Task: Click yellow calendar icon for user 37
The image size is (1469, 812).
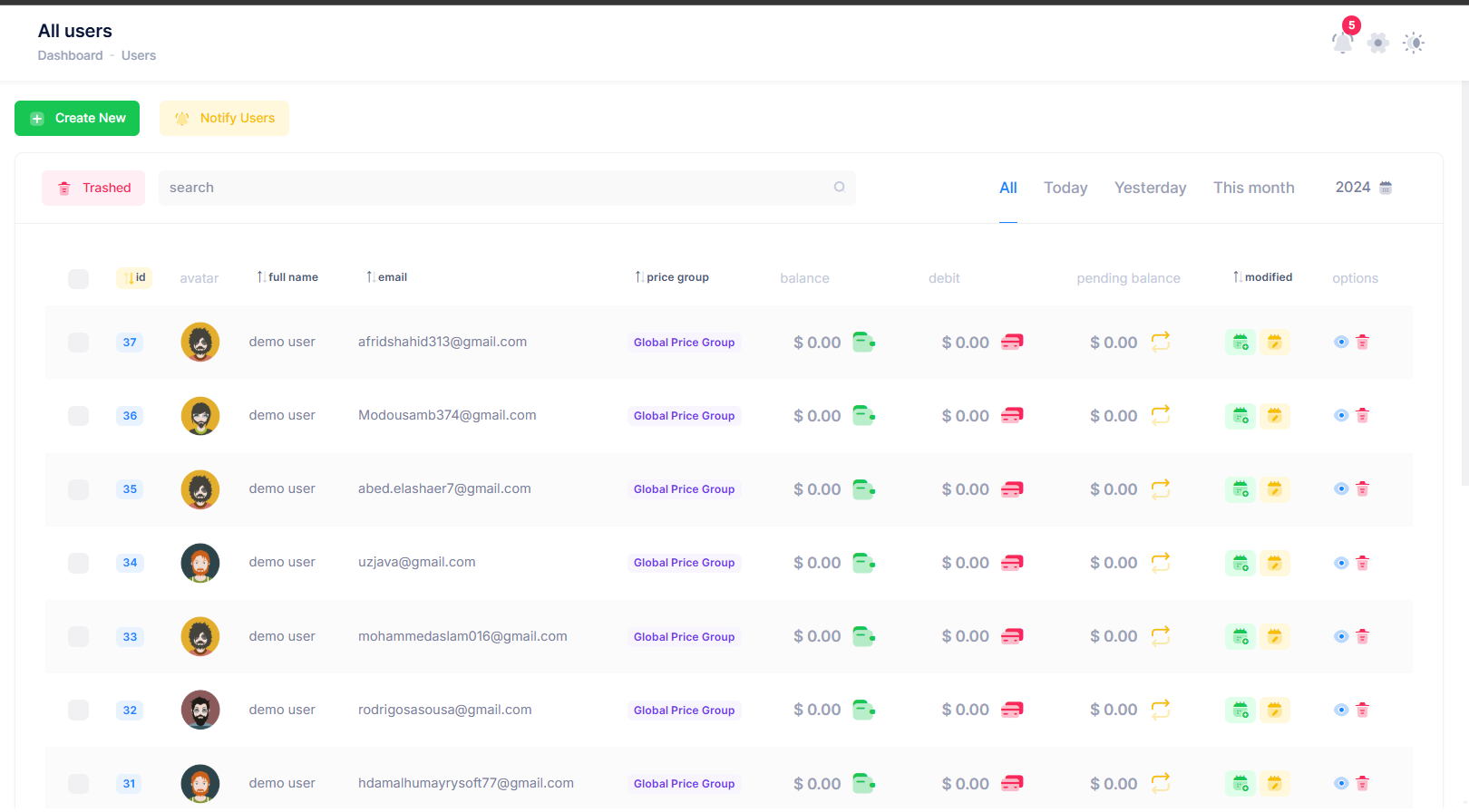Action: click(x=1274, y=342)
